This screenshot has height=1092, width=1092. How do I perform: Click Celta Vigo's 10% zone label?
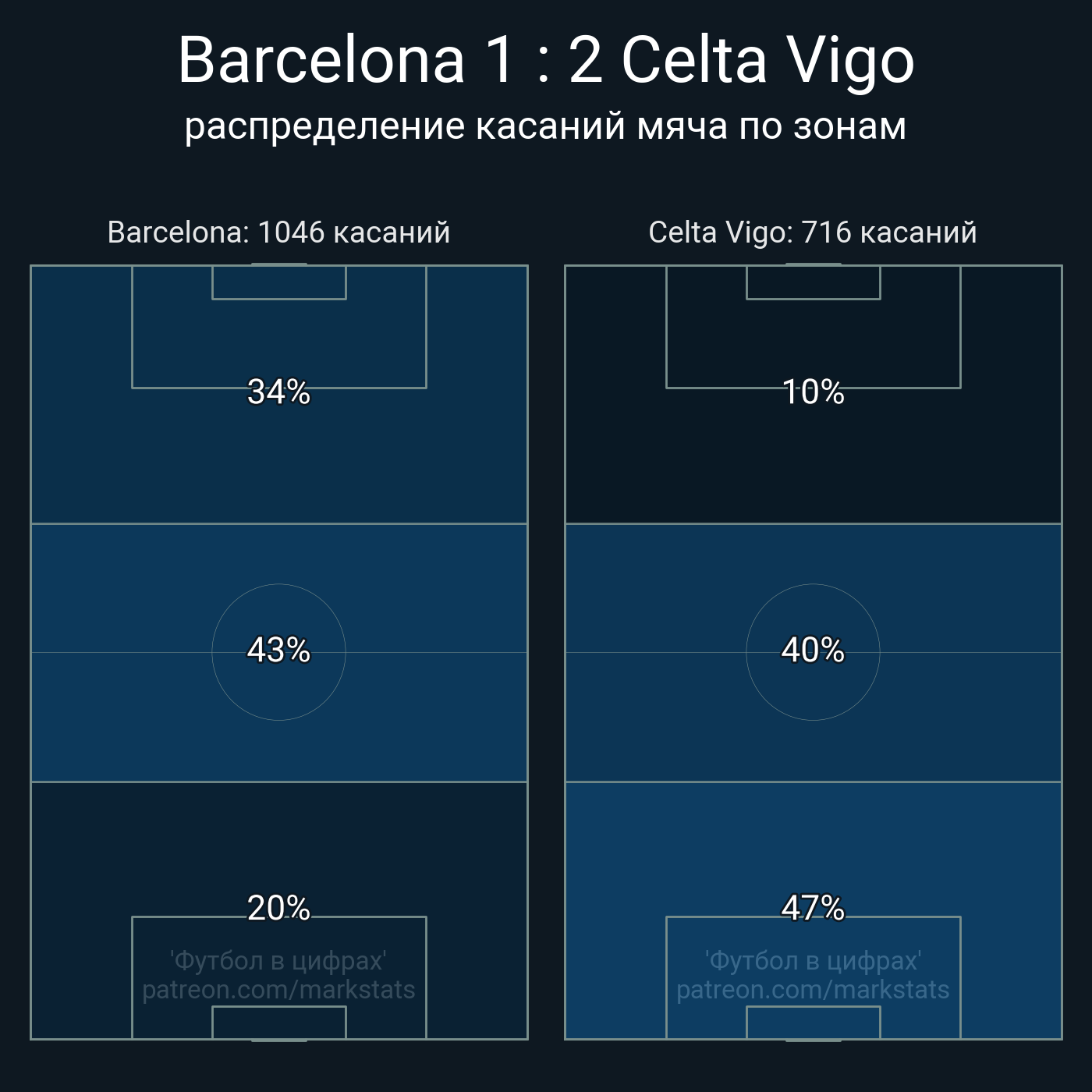813,392
